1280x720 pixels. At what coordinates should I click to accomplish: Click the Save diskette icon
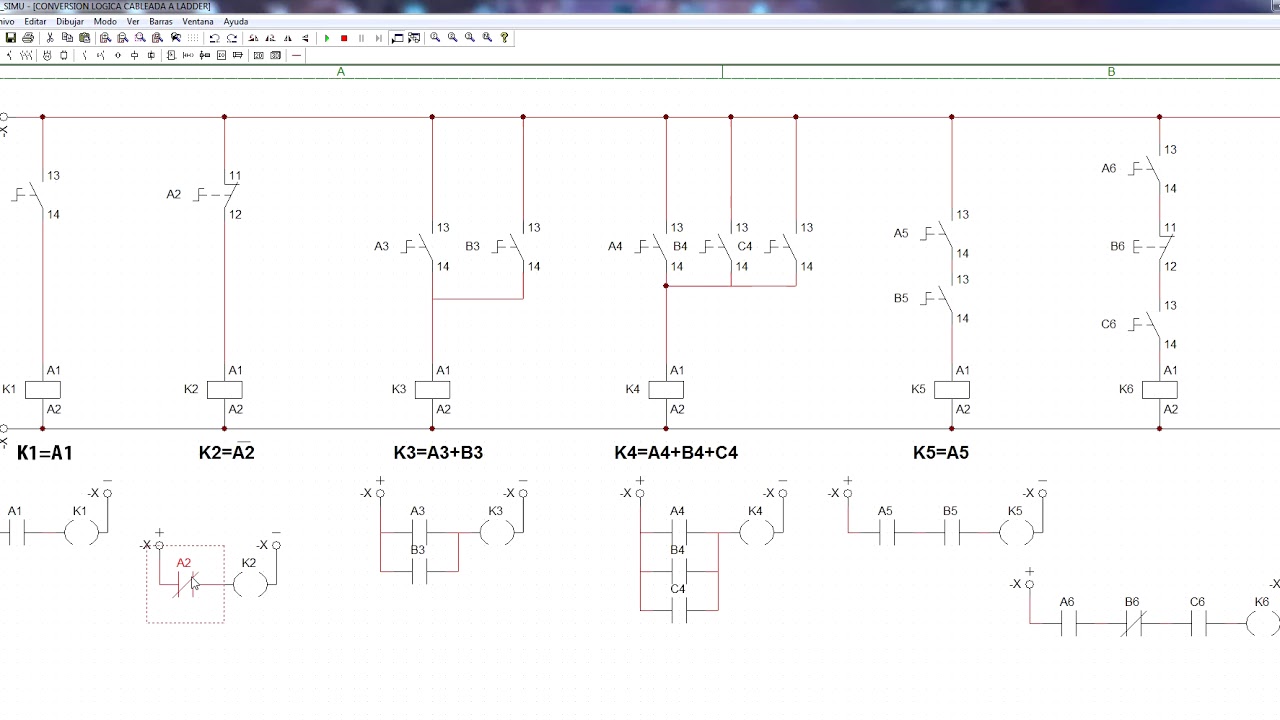(x=11, y=38)
